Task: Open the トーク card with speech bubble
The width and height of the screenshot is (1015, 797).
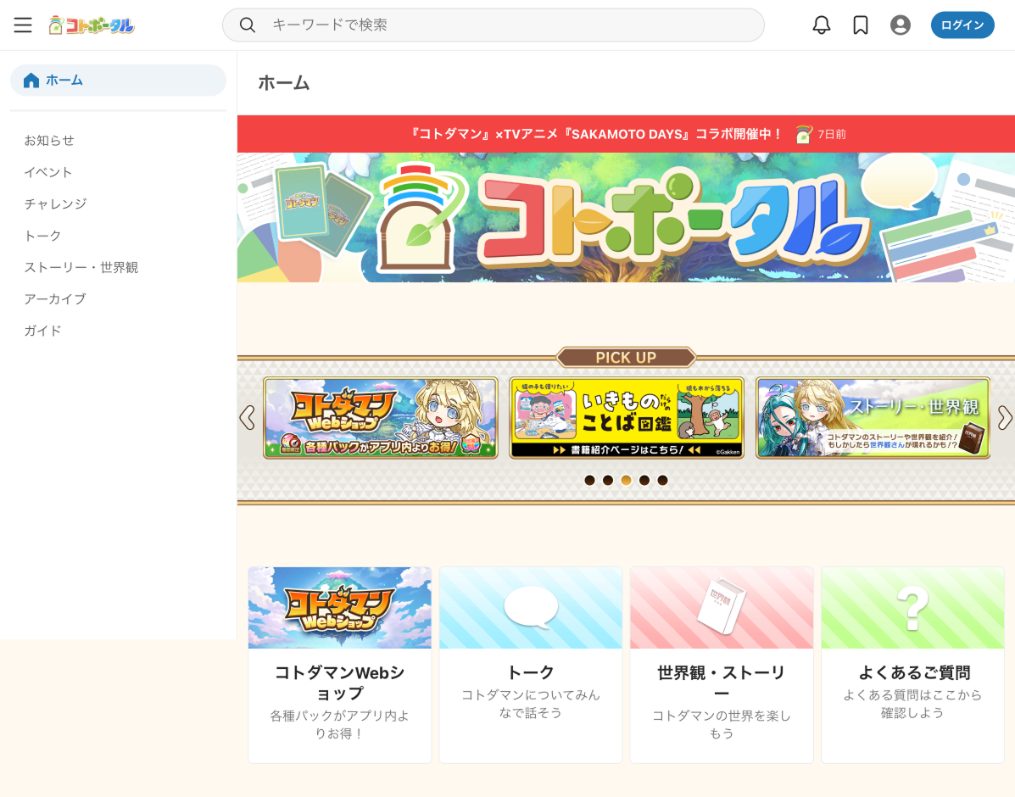Action: 531,665
